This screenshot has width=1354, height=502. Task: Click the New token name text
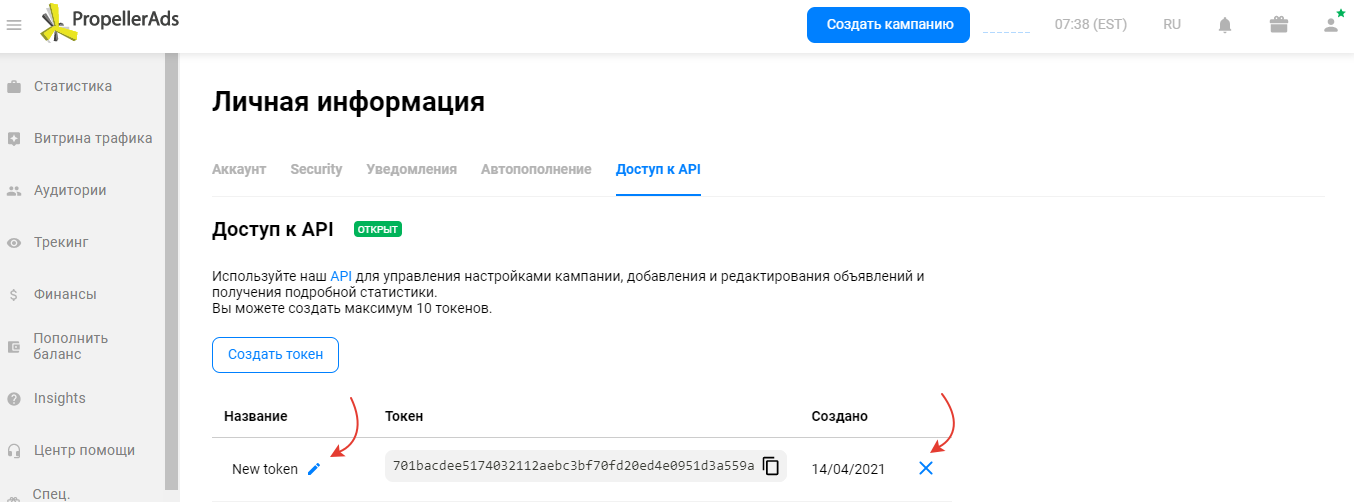(265, 468)
